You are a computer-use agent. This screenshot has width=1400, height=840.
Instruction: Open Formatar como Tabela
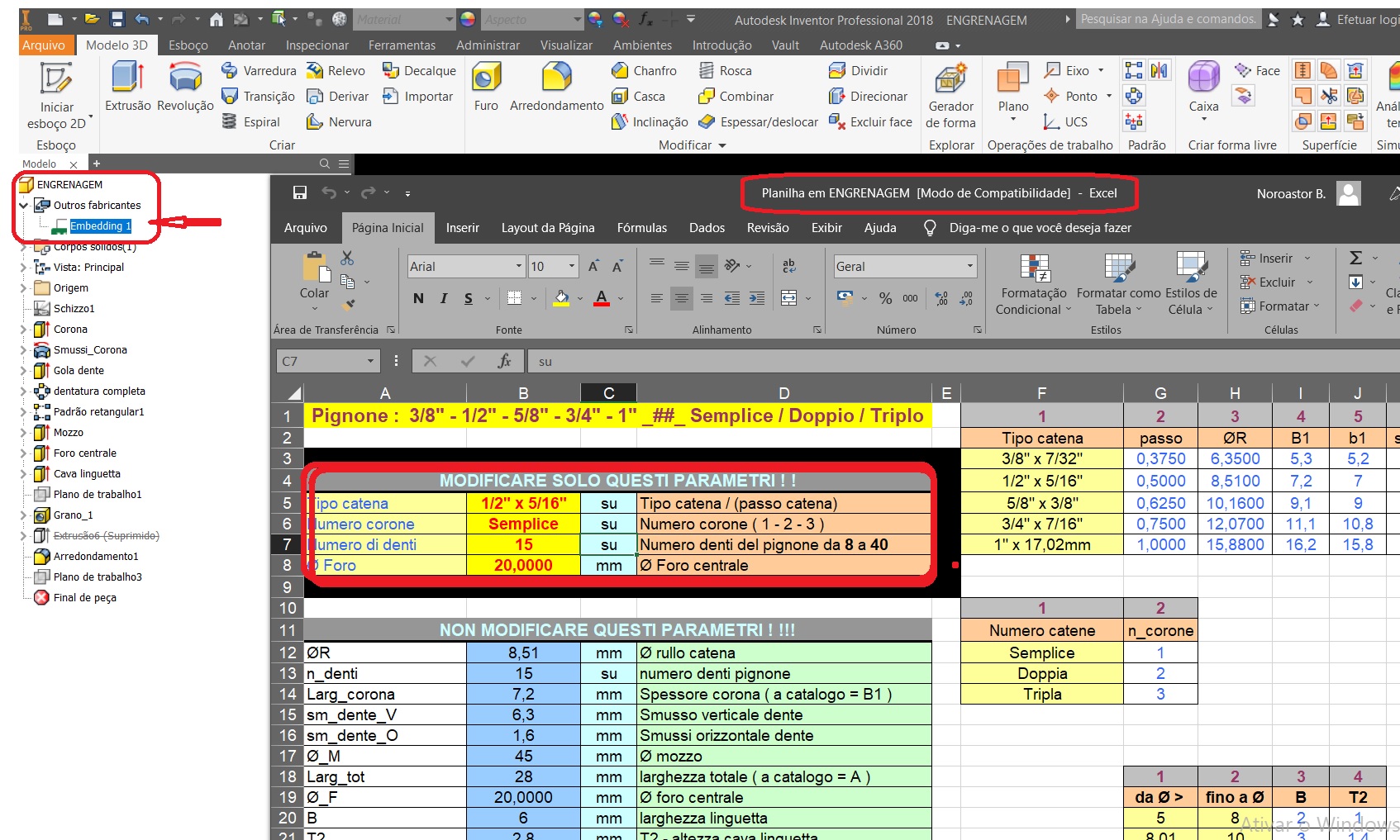[x=1119, y=284]
